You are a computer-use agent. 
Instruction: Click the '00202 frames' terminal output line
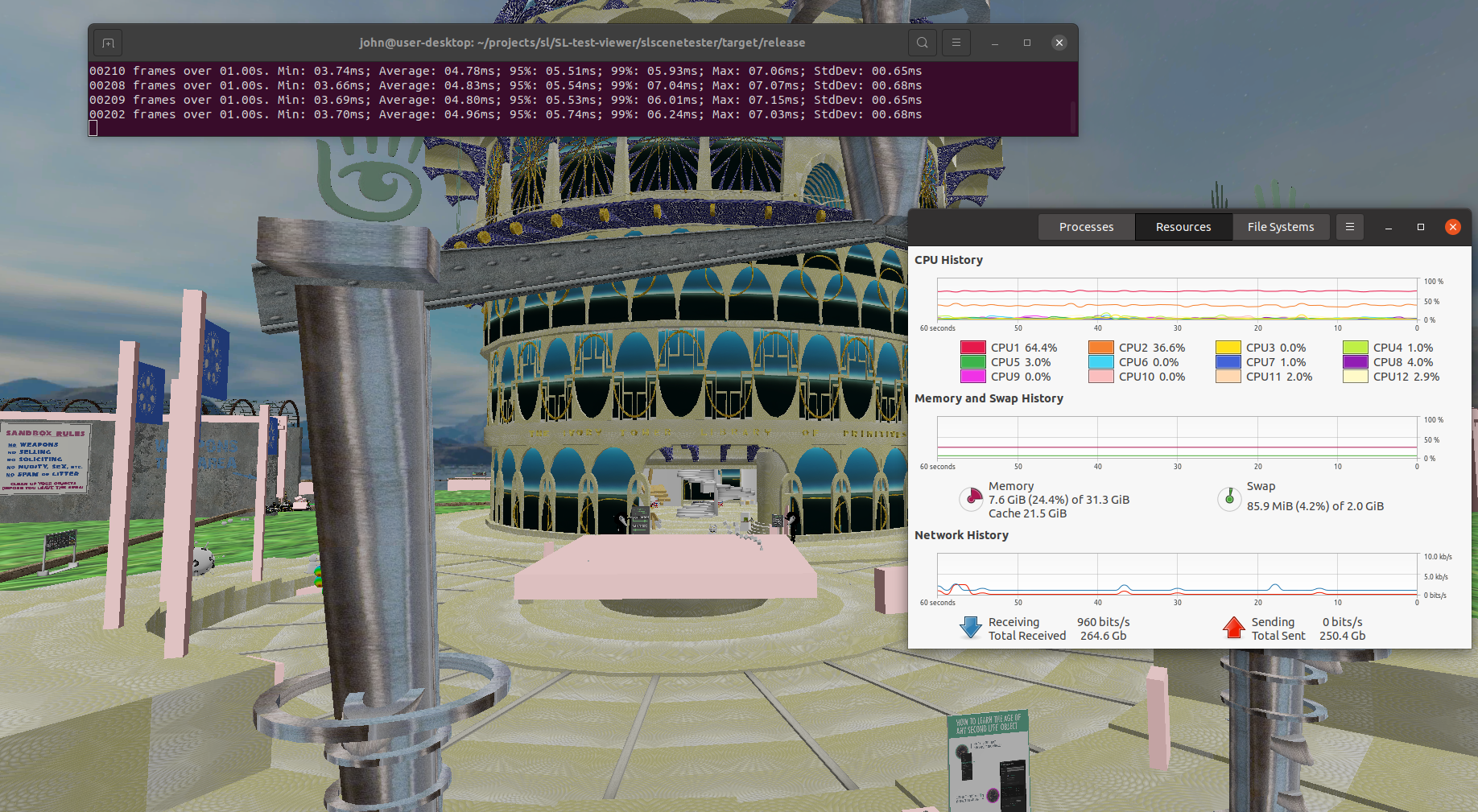coord(506,114)
